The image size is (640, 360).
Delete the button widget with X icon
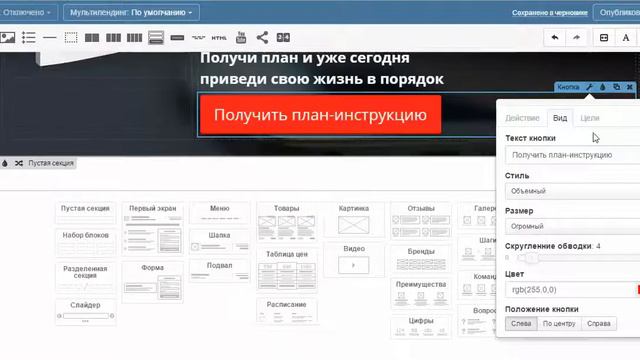pyautogui.click(x=630, y=87)
